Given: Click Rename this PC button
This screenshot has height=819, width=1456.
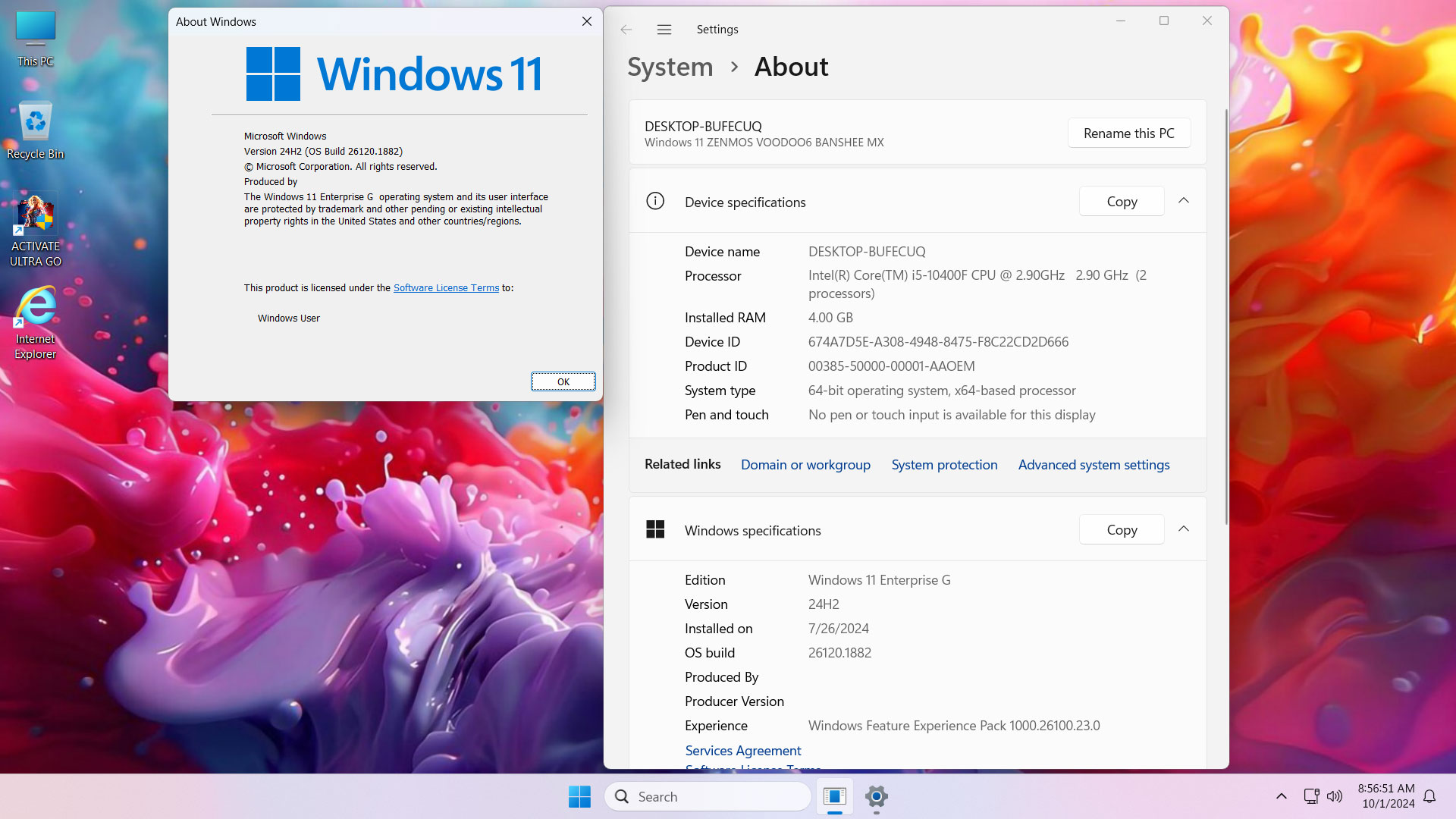Looking at the screenshot, I should point(1129,133).
